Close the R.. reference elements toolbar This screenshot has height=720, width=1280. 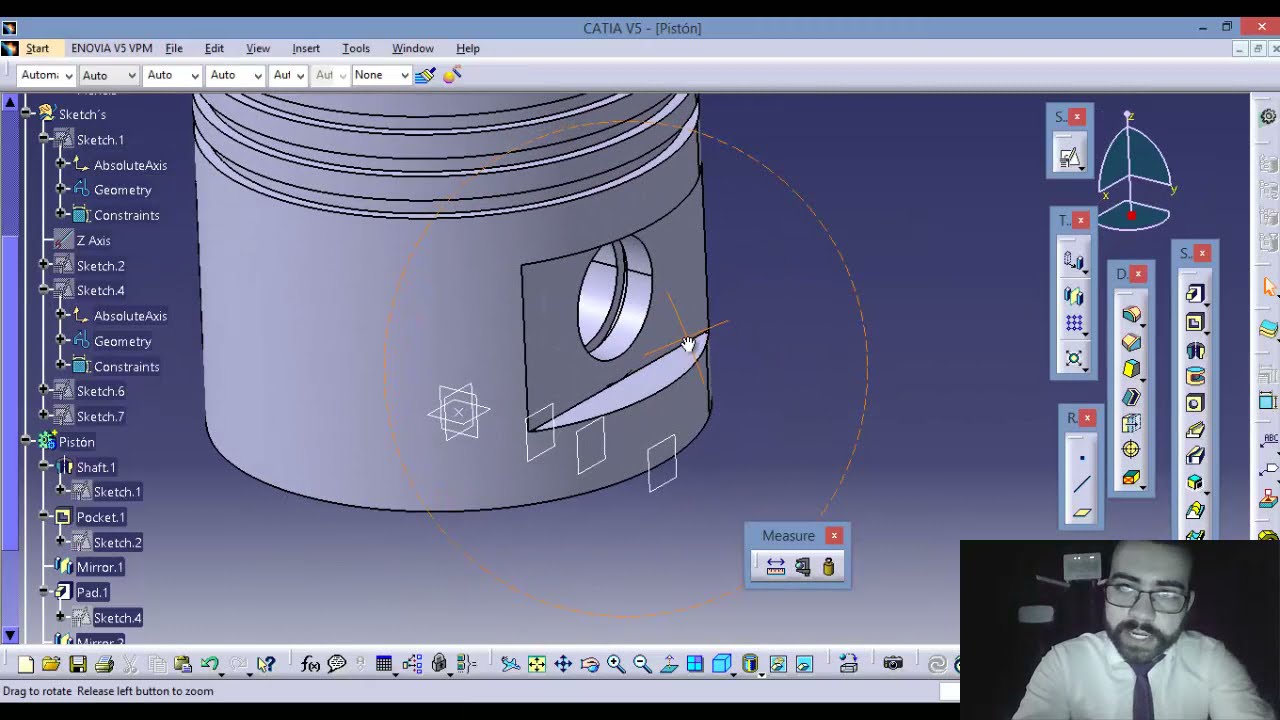click(1088, 418)
